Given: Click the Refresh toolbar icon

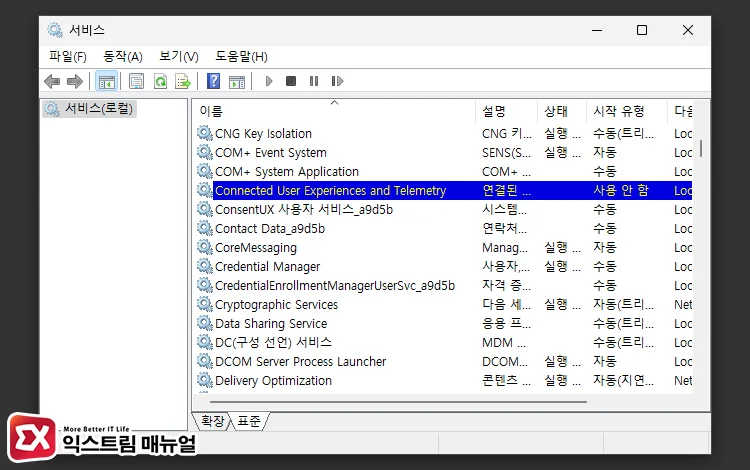Looking at the screenshot, I should click(160, 81).
